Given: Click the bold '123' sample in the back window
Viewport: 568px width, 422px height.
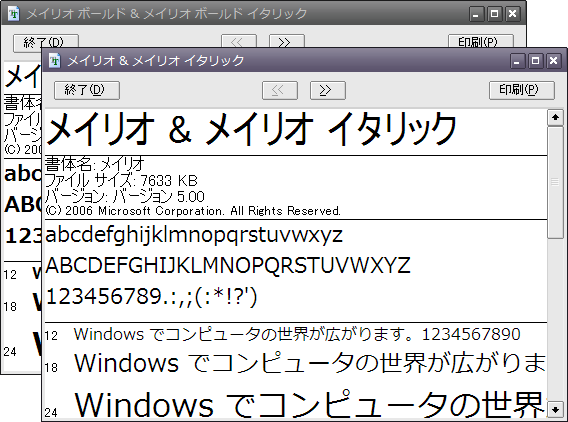Looking at the screenshot, I should [x=23, y=235].
